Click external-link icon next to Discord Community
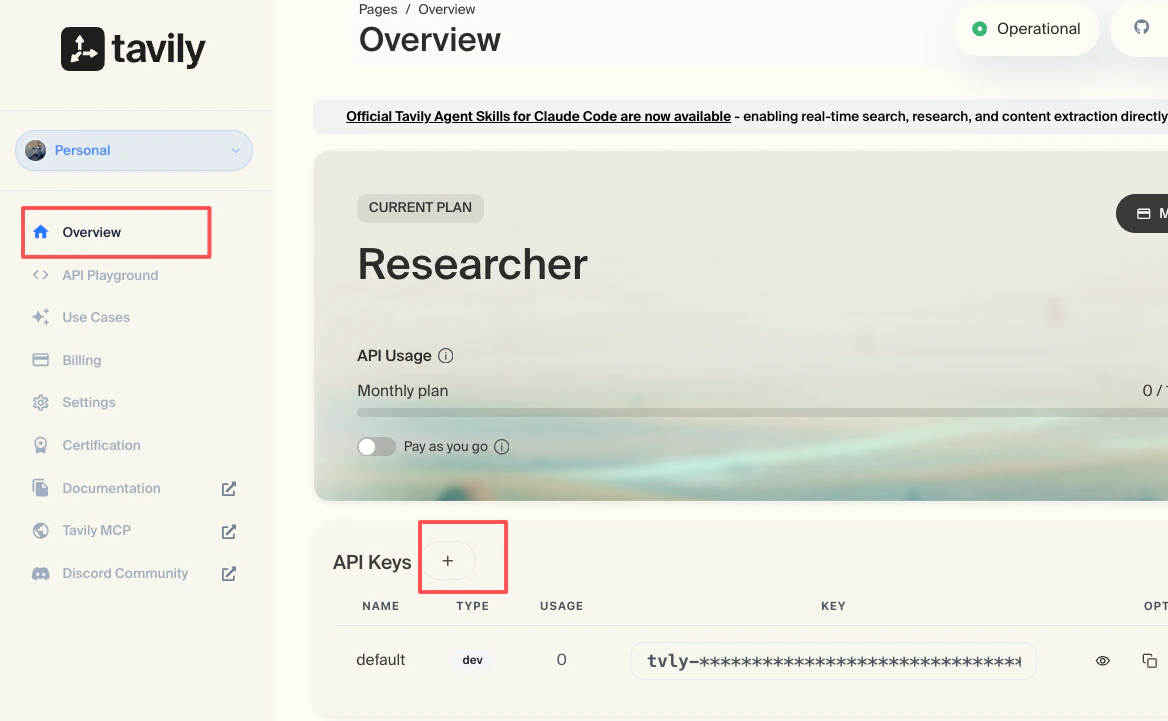Screen dimensions: 1168x721 pyautogui.click(x=229, y=574)
